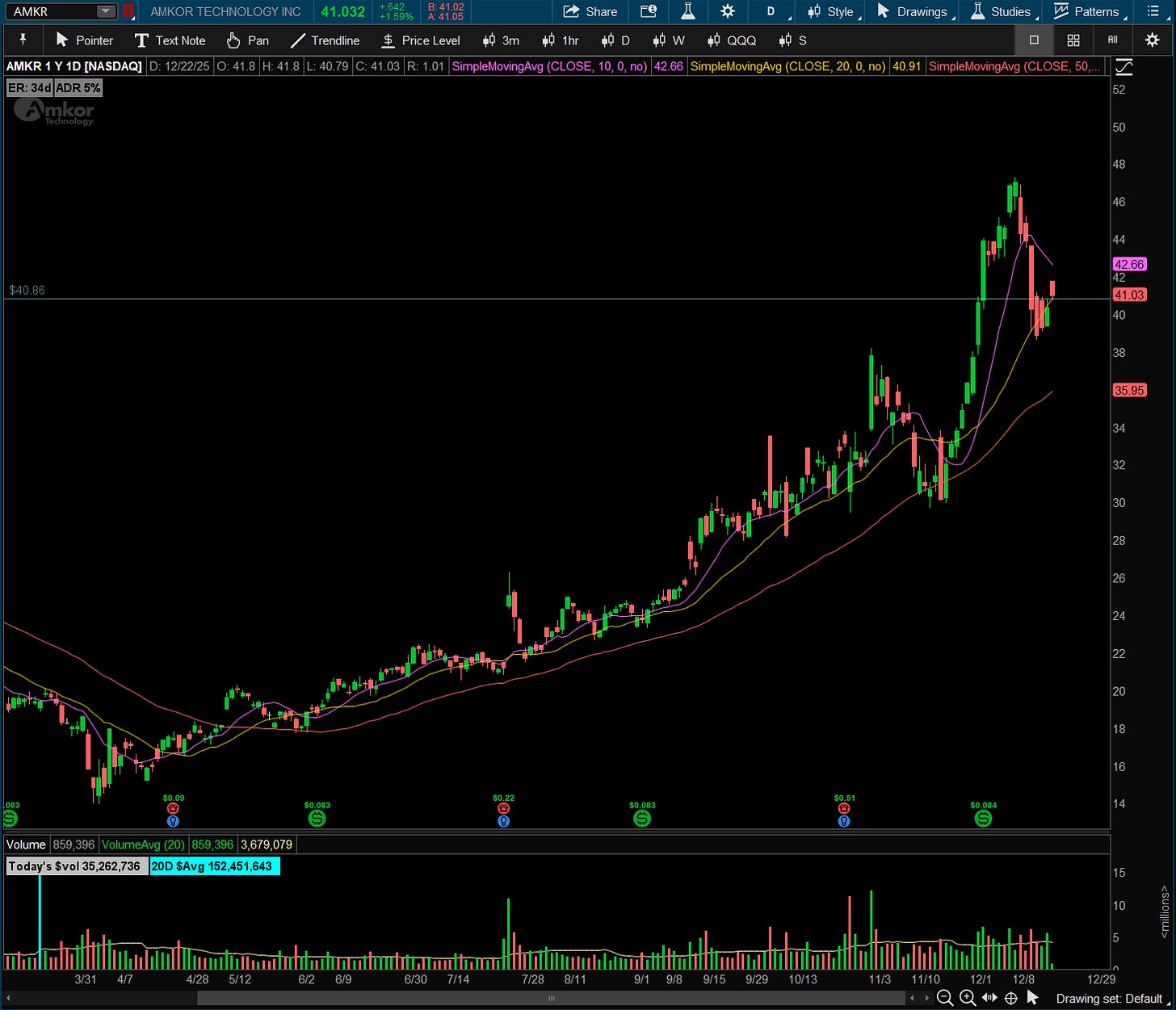1176x1010 pixels.
Task: Click the lightbulb icon below $0.09
Action: [x=173, y=821]
